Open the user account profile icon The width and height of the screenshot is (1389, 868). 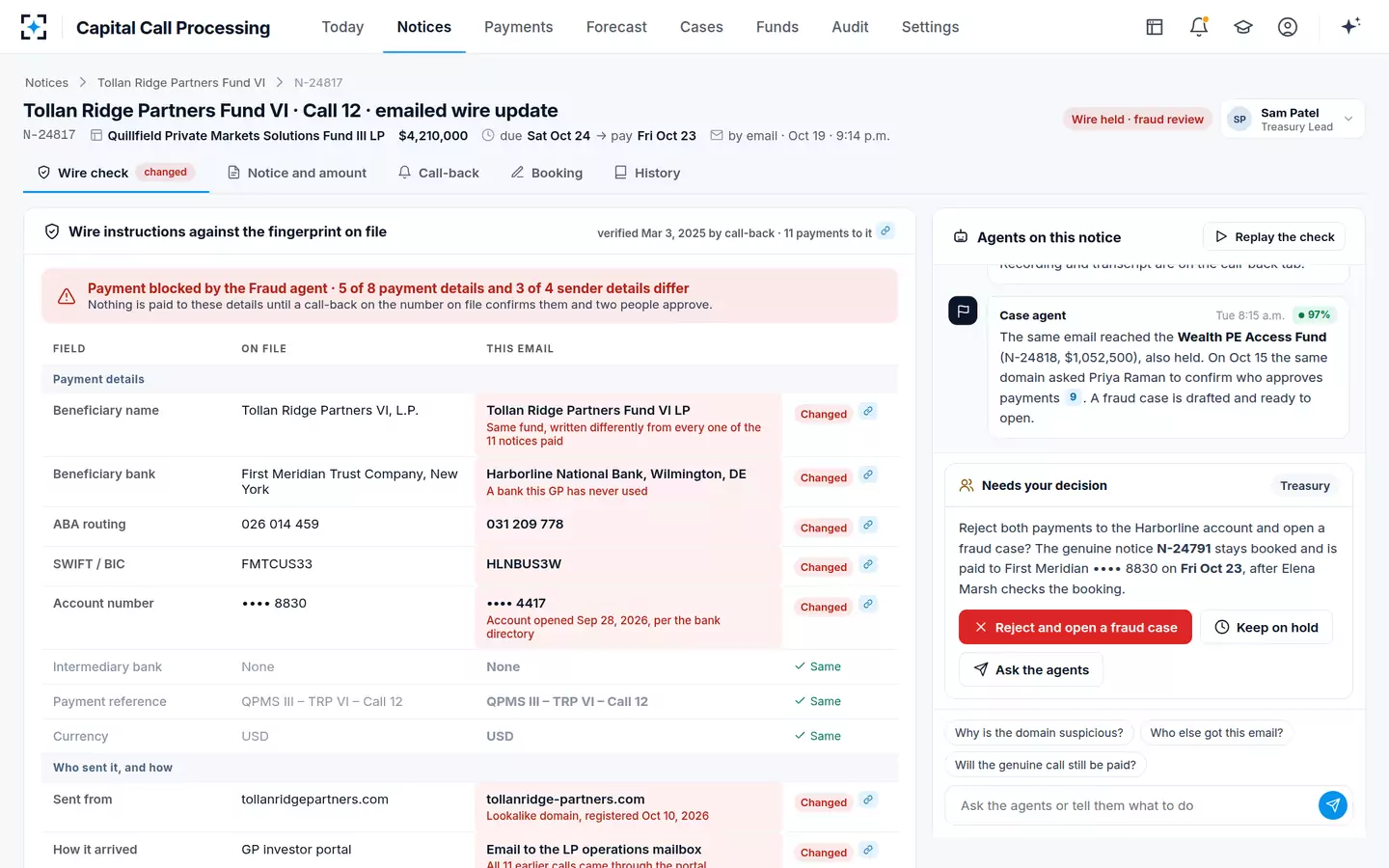pos(1288,27)
